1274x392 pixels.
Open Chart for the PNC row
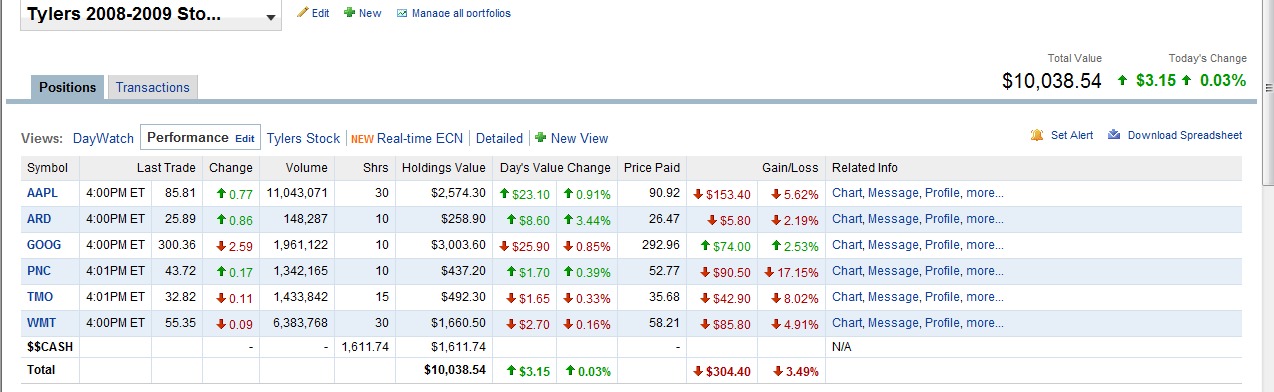(847, 271)
